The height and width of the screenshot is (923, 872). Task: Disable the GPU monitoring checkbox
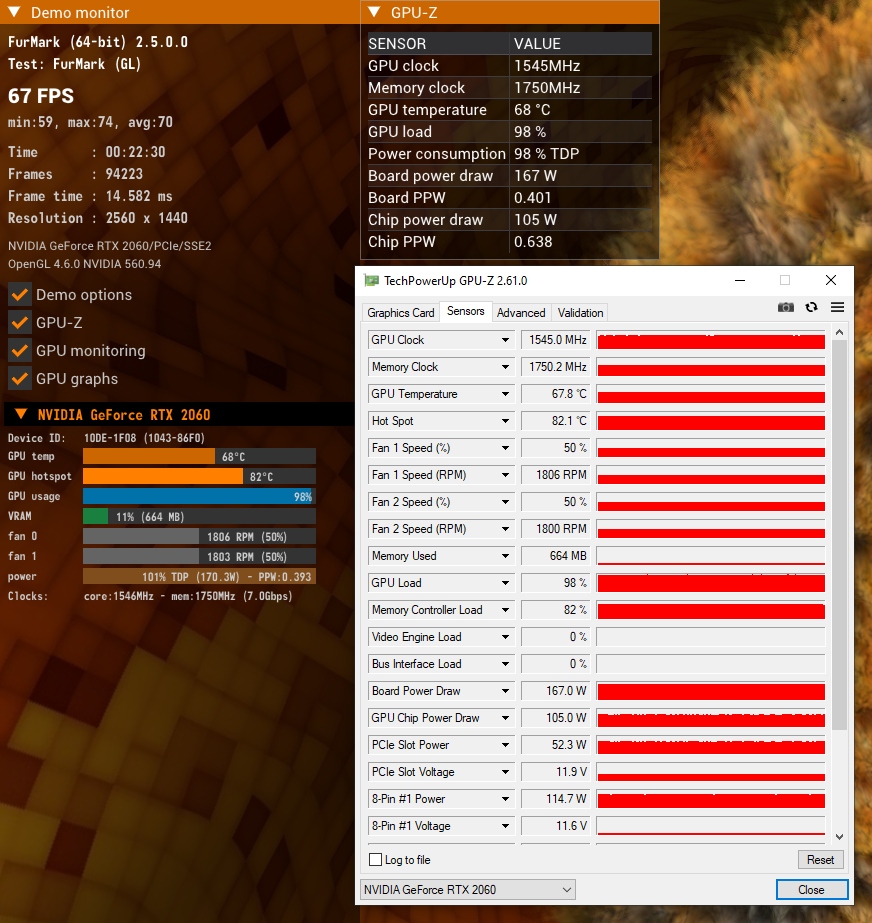(x=20, y=351)
